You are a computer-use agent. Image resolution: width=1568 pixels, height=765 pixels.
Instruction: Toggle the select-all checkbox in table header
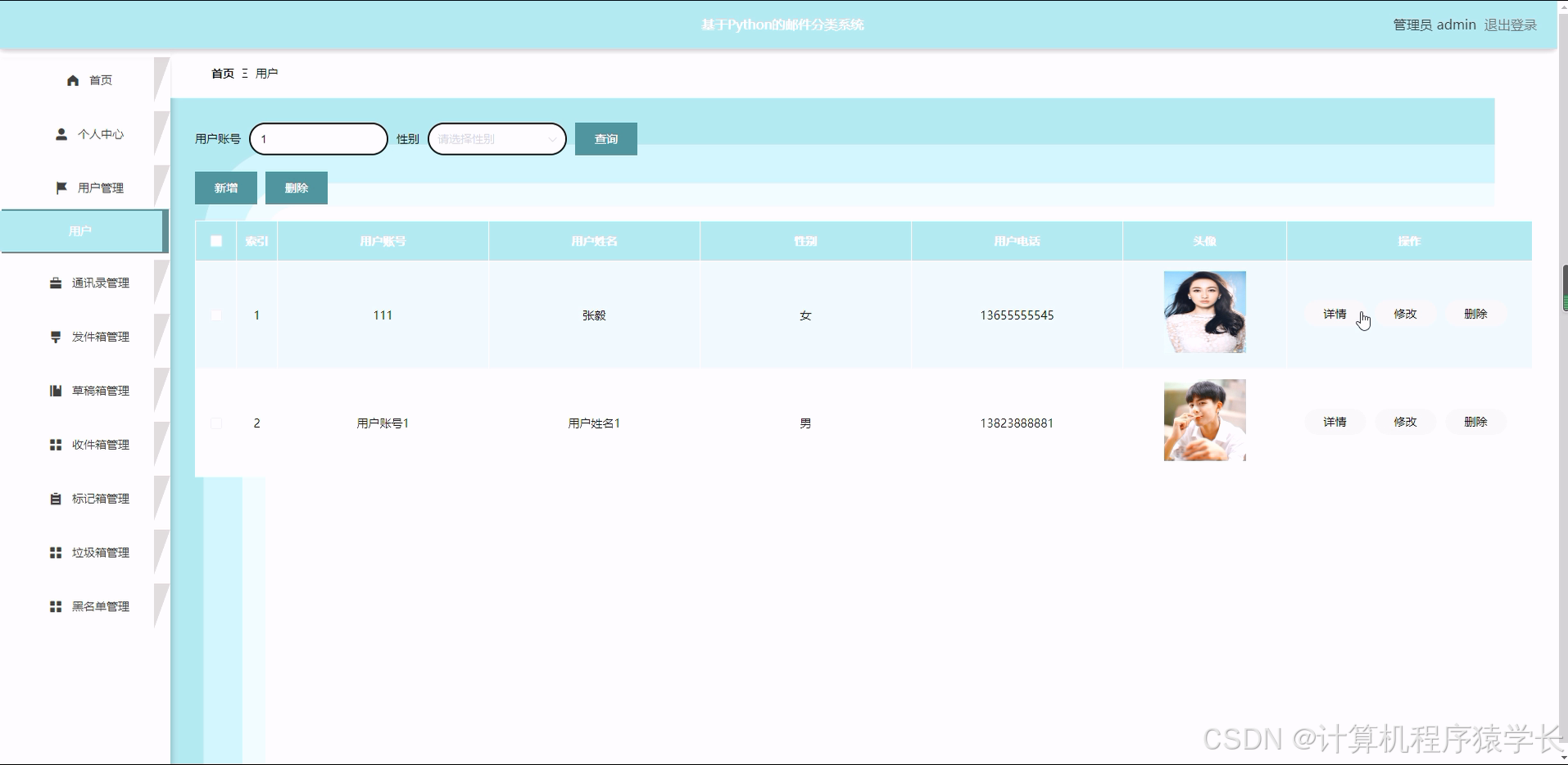point(216,241)
